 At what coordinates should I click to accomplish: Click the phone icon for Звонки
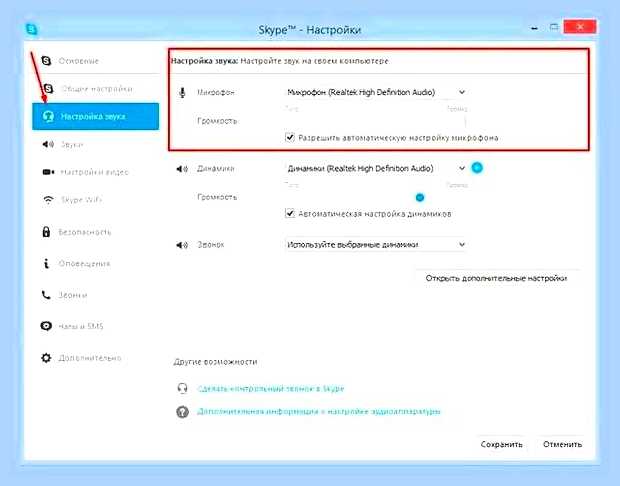coord(46,295)
